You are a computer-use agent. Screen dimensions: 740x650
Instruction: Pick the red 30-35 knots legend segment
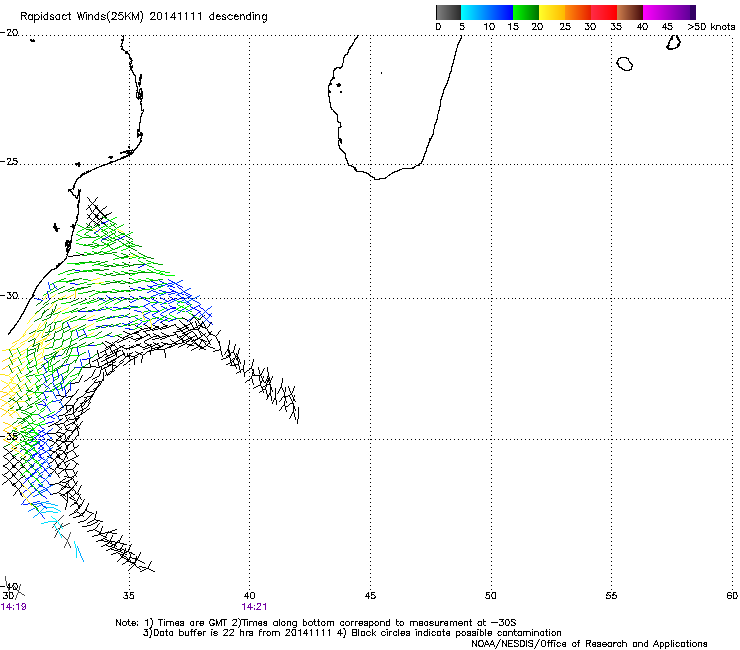click(604, 12)
